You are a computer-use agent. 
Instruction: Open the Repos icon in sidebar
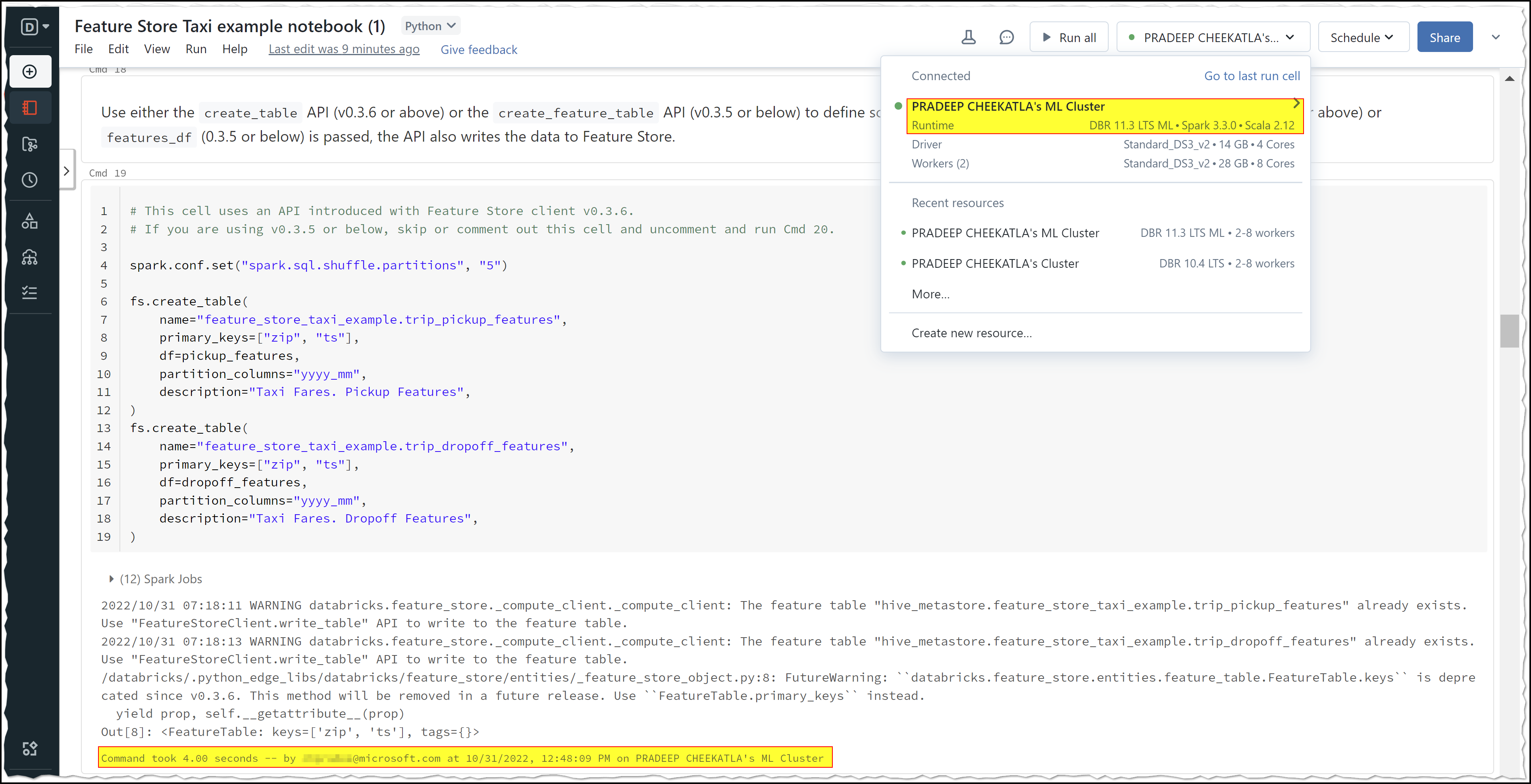30,144
